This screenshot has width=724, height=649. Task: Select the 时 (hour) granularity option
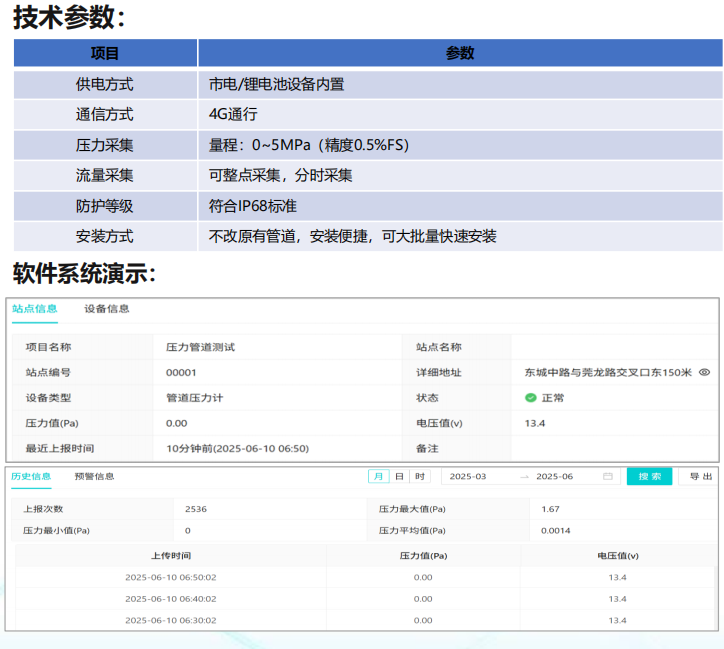click(420, 477)
